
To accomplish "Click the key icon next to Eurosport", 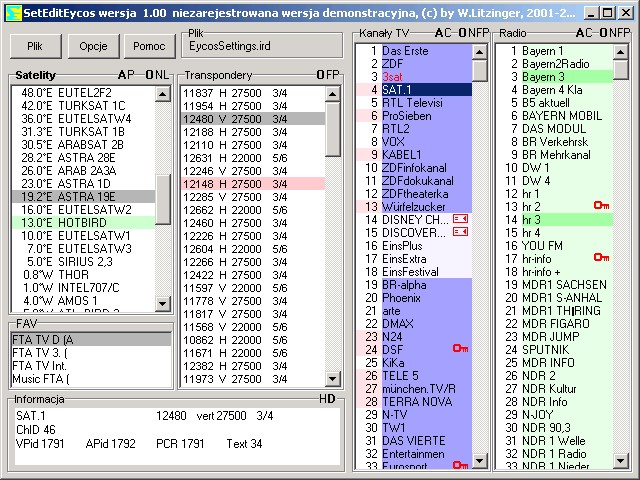I will pos(460,465).
